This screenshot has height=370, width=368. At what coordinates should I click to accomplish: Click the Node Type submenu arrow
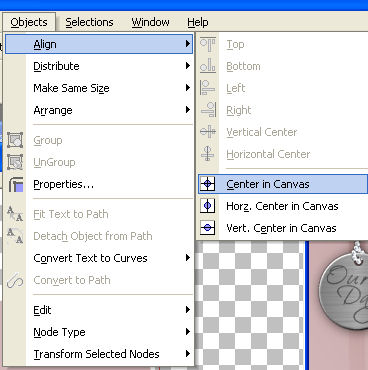pyautogui.click(x=188, y=332)
